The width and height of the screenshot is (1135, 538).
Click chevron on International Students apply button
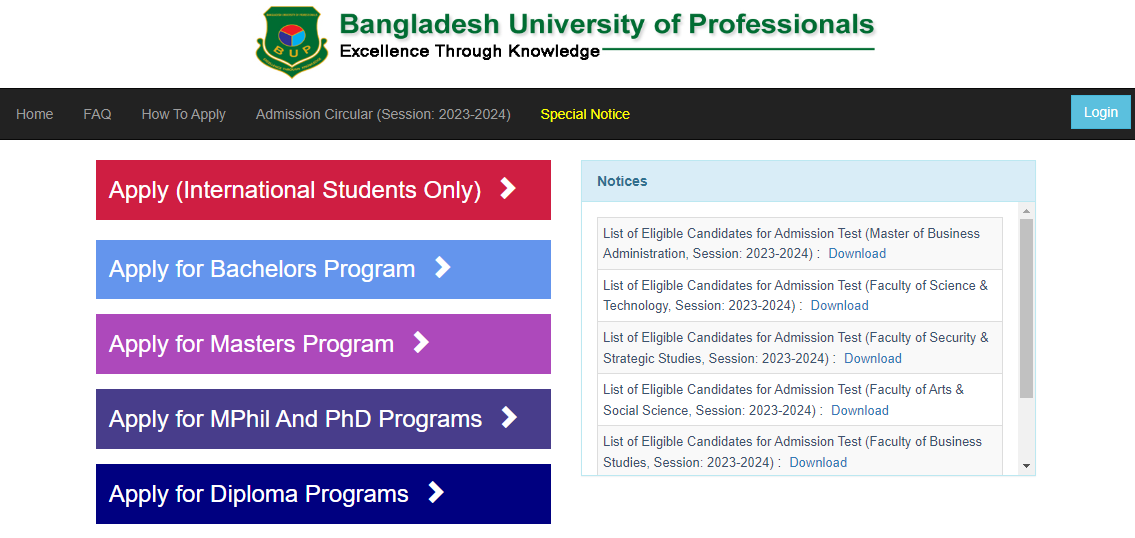(508, 189)
